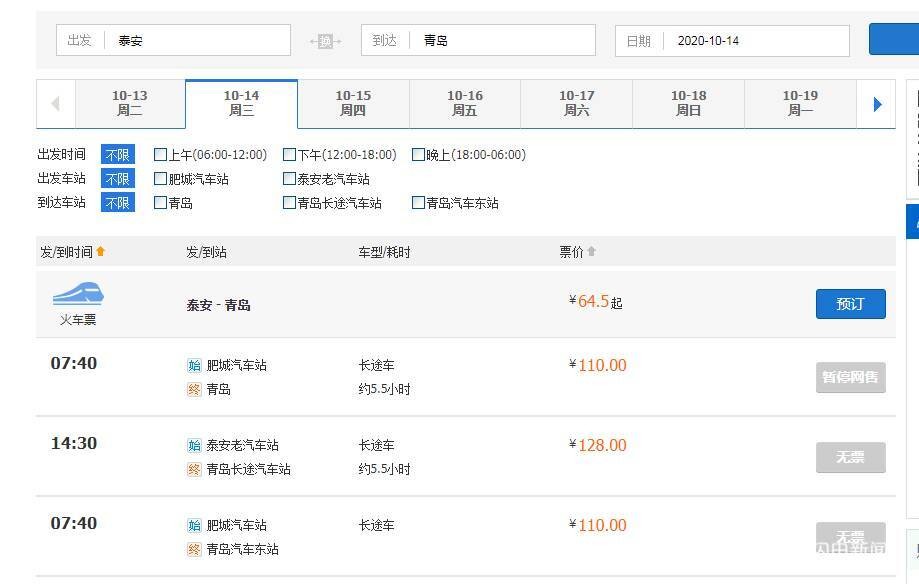
Task: Enable the 肥城汽车站 departure station filter
Action: click(x=160, y=179)
